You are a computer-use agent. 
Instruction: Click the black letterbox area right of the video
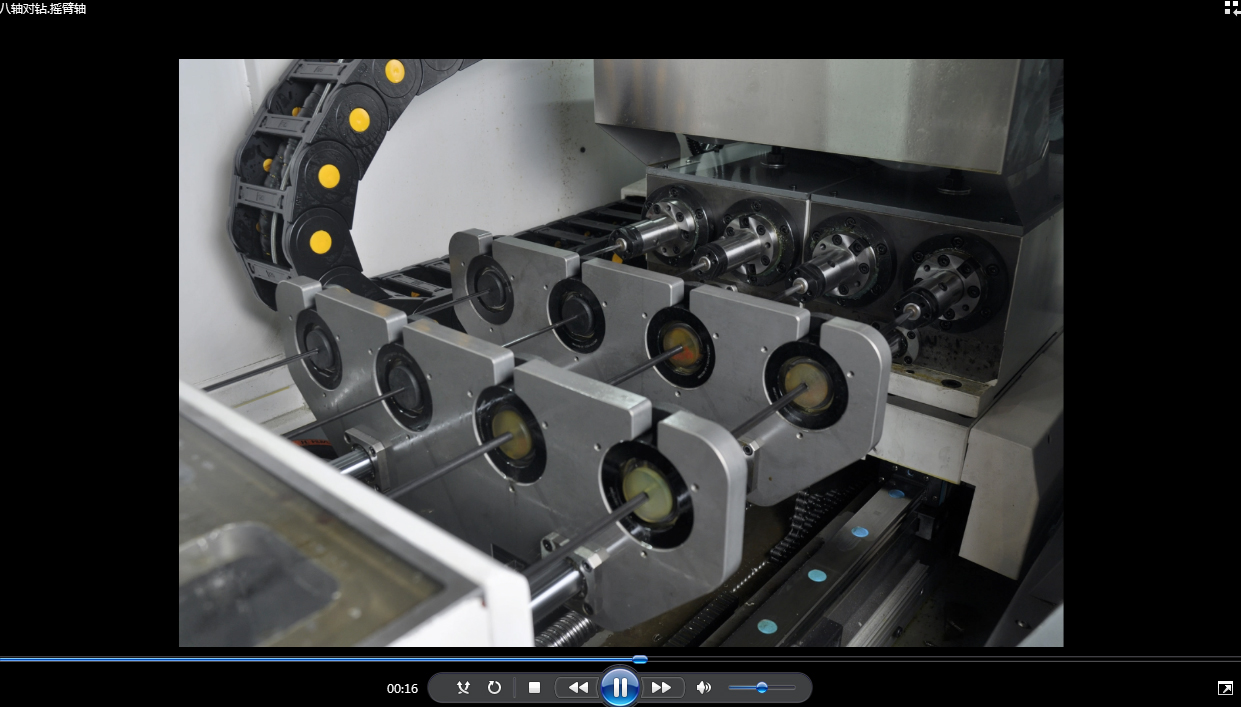[1150, 352]
